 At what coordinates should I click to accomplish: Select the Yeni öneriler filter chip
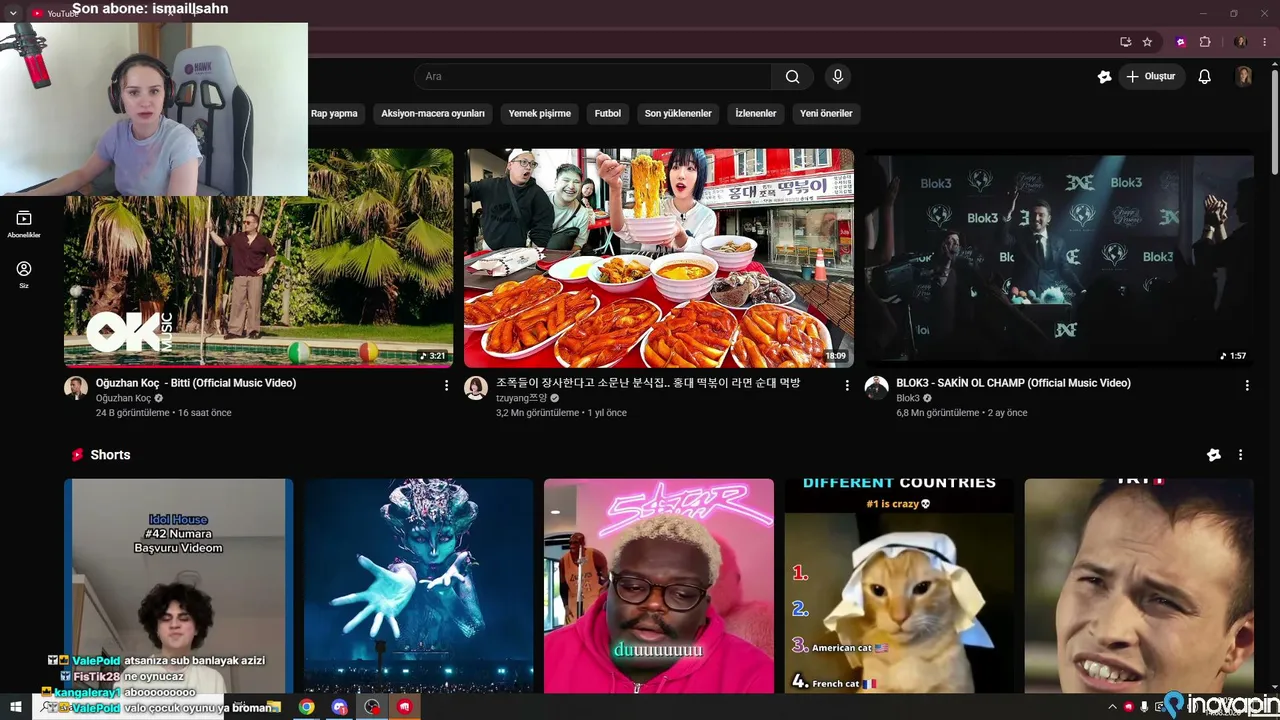click(826, 114)
